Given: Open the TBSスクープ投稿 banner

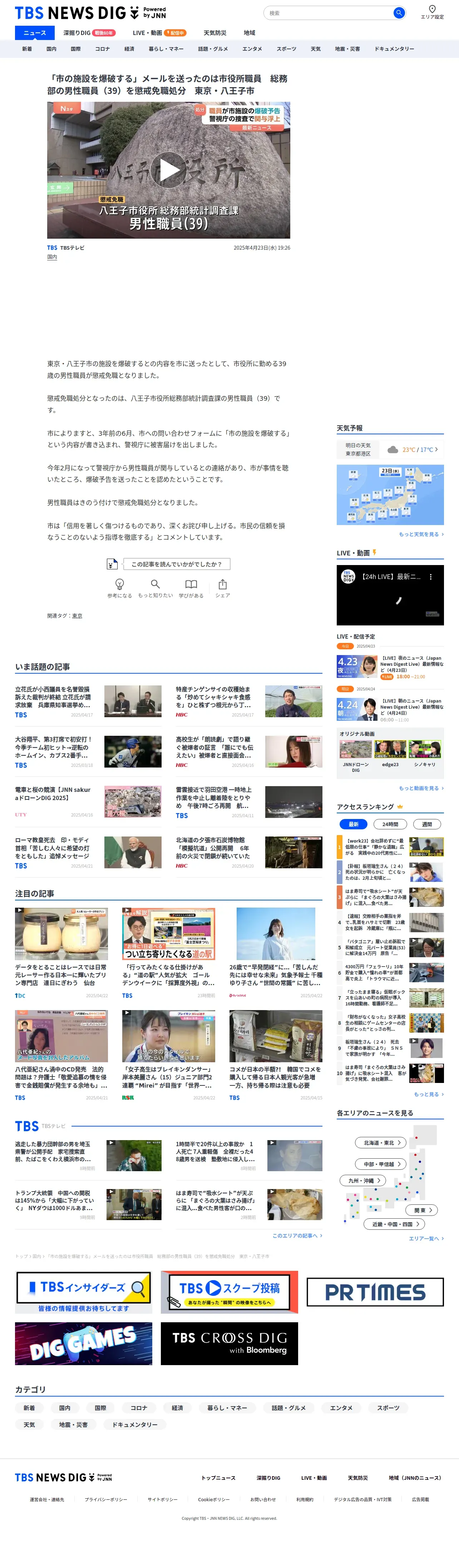Looking at the screenshot, I should 229,1292.
